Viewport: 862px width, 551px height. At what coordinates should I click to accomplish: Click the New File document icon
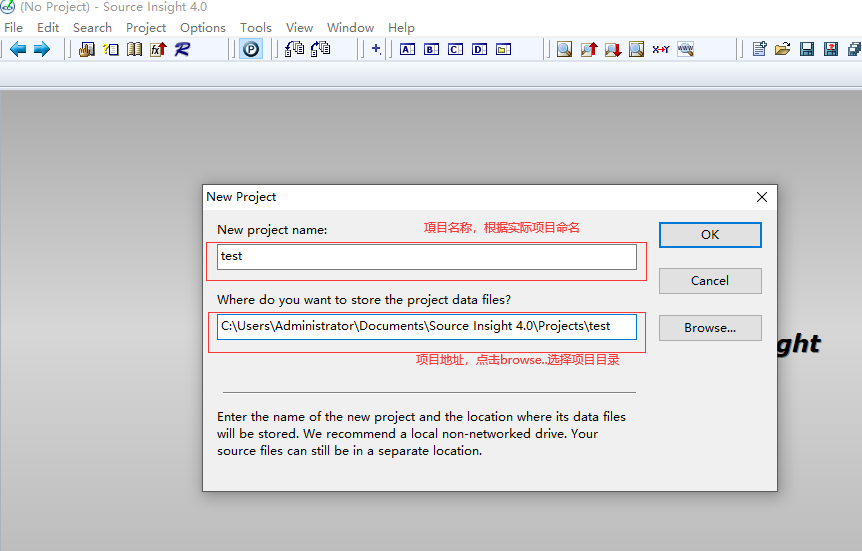point(759,49)
